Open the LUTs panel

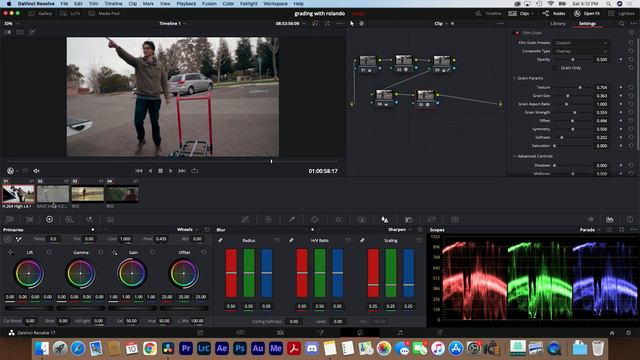click(70, 13)
